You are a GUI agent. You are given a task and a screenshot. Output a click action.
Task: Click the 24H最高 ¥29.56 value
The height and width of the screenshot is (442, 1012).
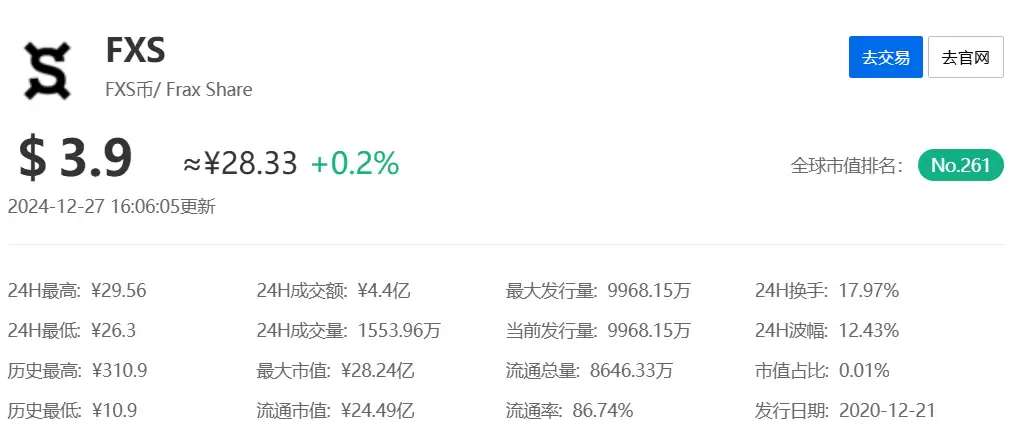(118, 291)
